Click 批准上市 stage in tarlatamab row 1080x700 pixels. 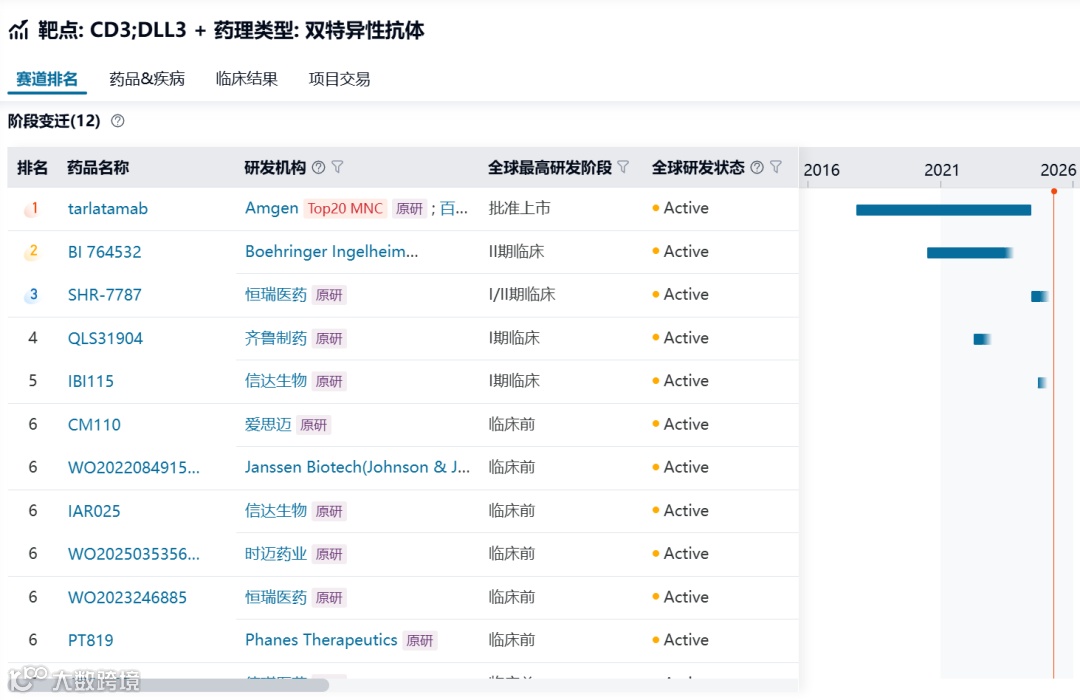click(x=519, y=208)
